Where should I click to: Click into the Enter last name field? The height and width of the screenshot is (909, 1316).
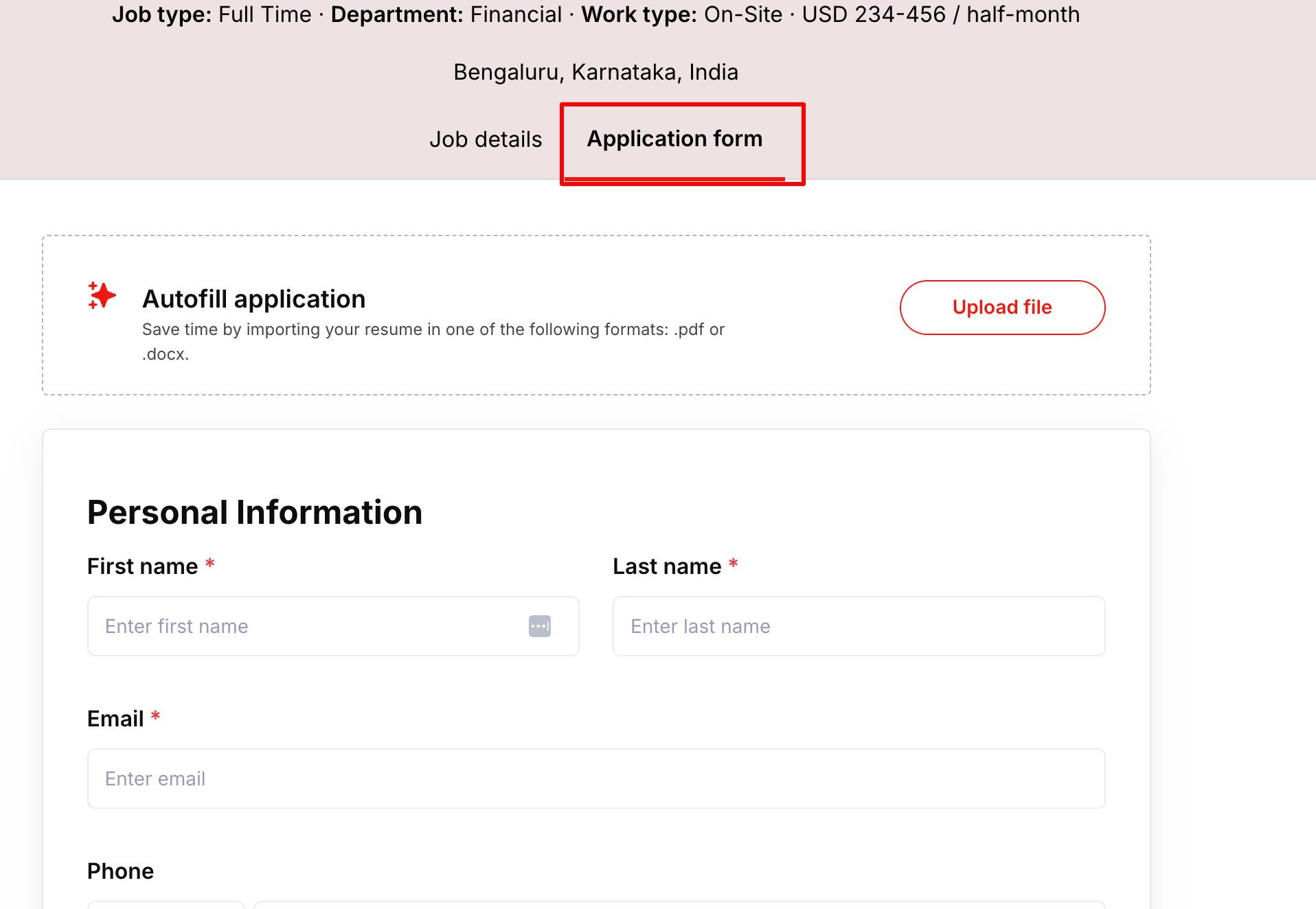(x=859, y=626)
